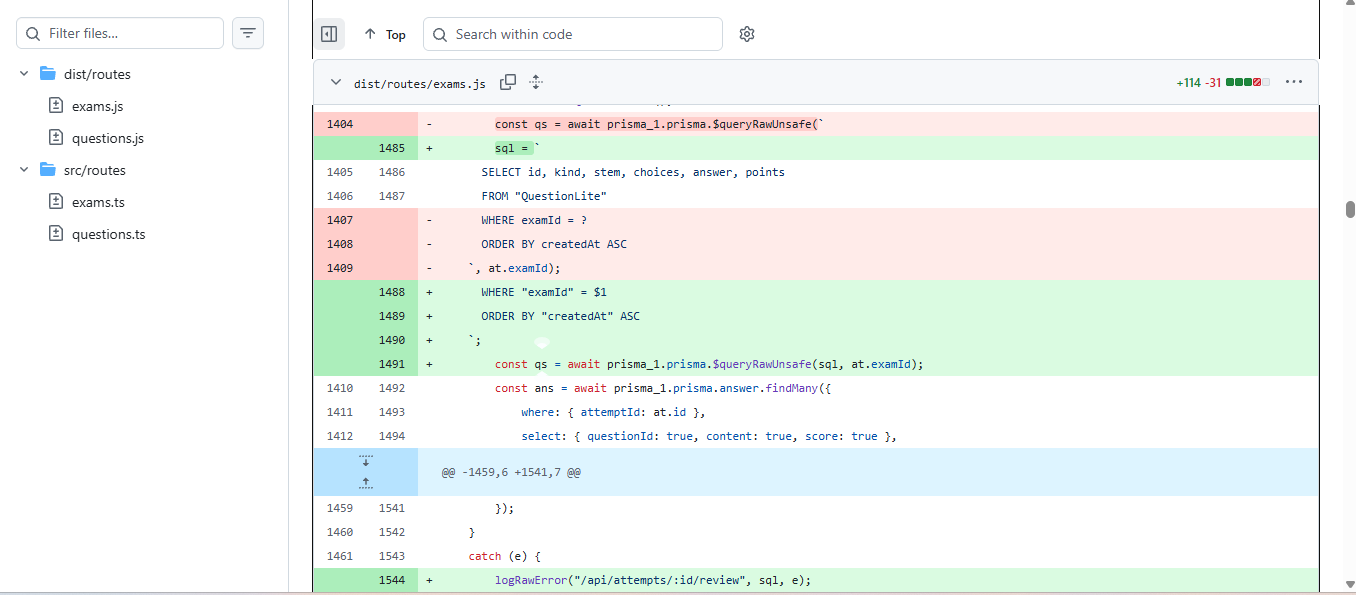The height and width of the screenshot is (595, 1356).
Task: Click the filter files search icon
Action: click(x=33, y=33)
